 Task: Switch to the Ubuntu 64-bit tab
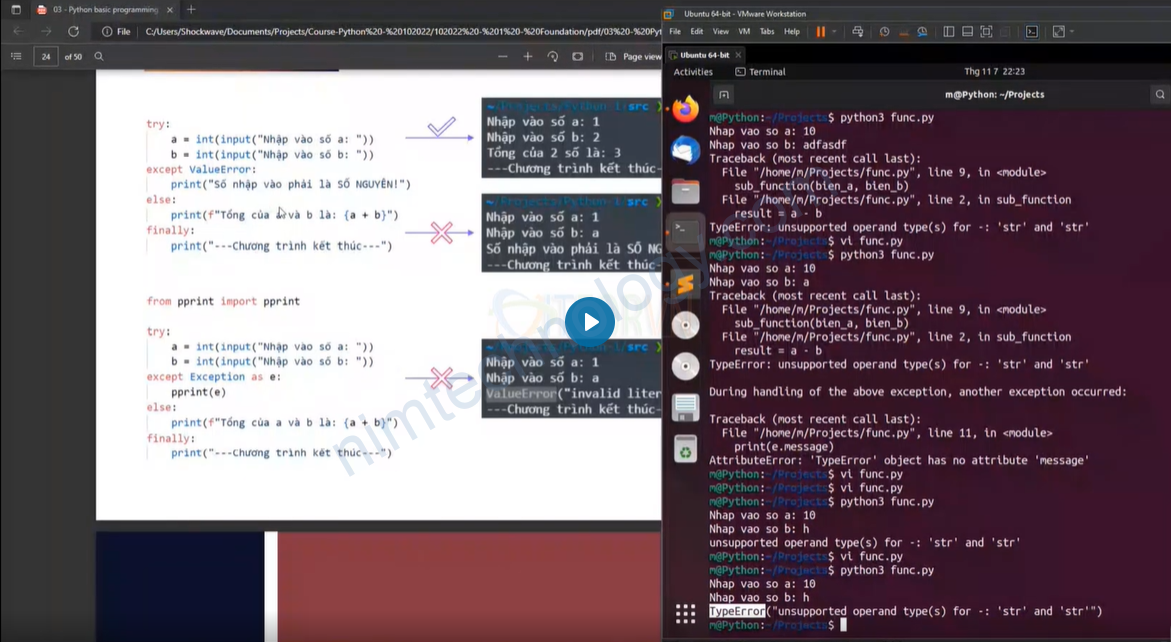pyautogui.click(x=704, y=55)
